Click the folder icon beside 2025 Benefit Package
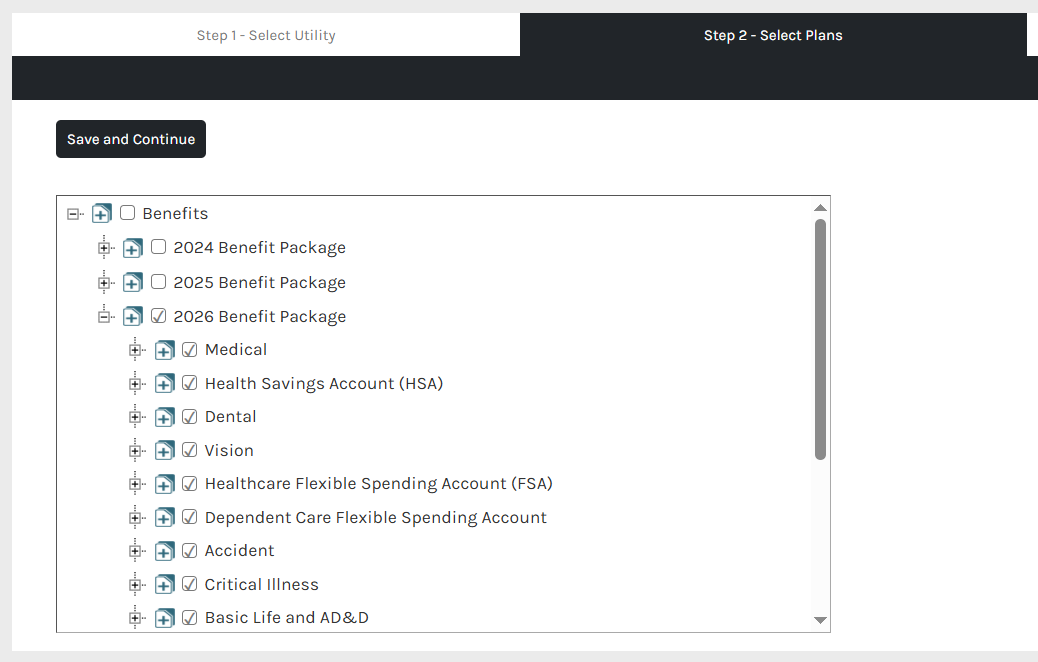The height and width of the screenshot is (662, 1038). (x=132, y=283)
